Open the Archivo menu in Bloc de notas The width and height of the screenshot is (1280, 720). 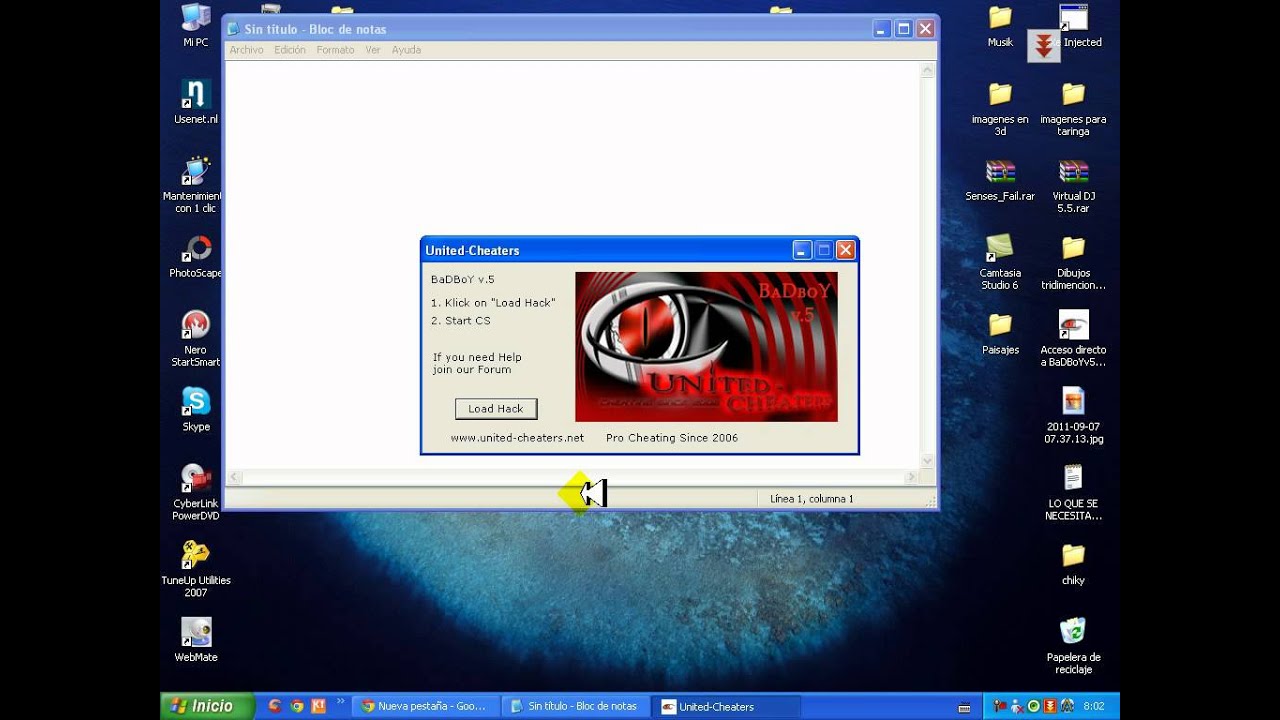[247, 50]
